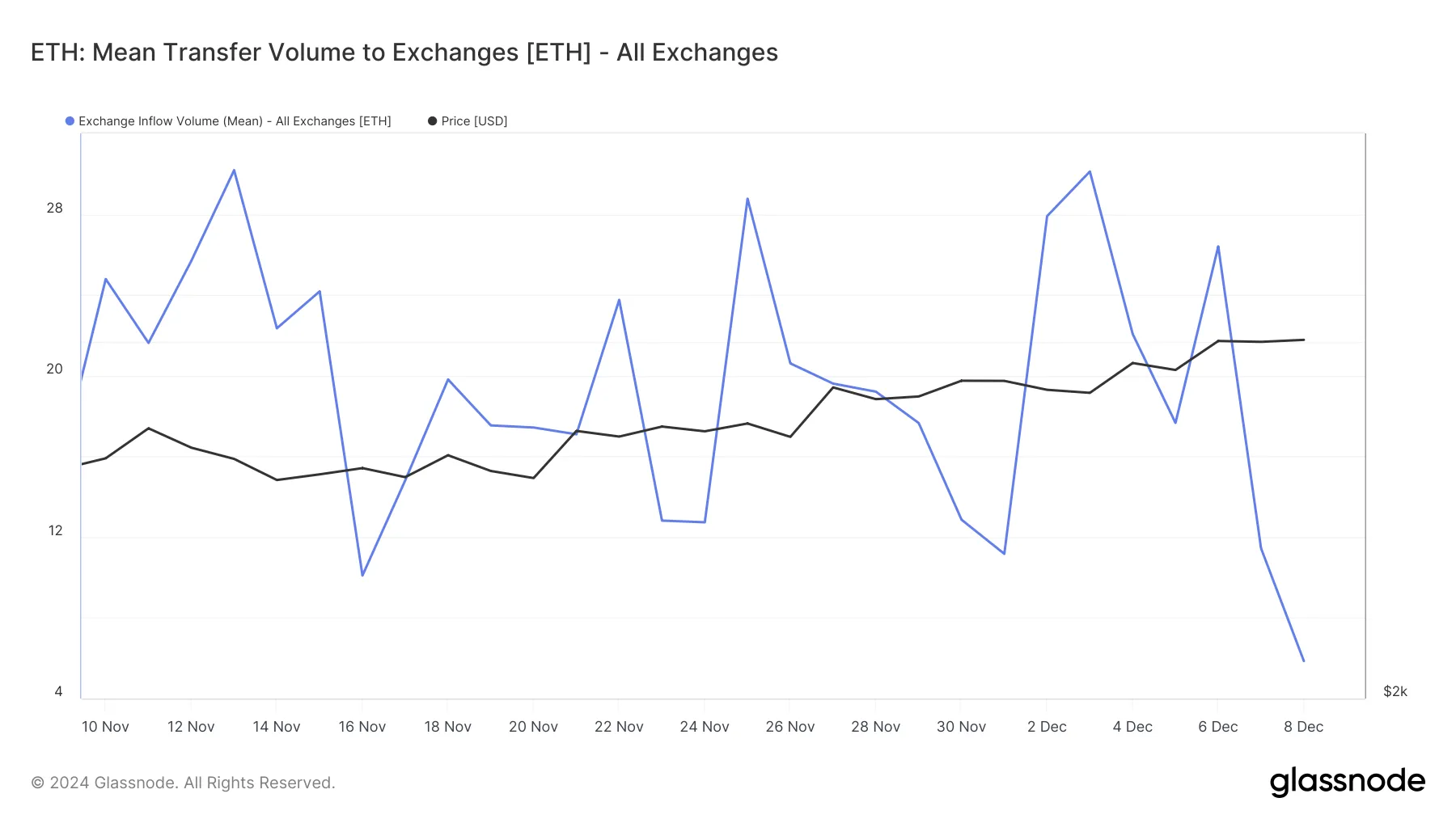Screen dimensions: 1456x819
Task: Select the 6 Dec axis label
Action: point(1218,727)
